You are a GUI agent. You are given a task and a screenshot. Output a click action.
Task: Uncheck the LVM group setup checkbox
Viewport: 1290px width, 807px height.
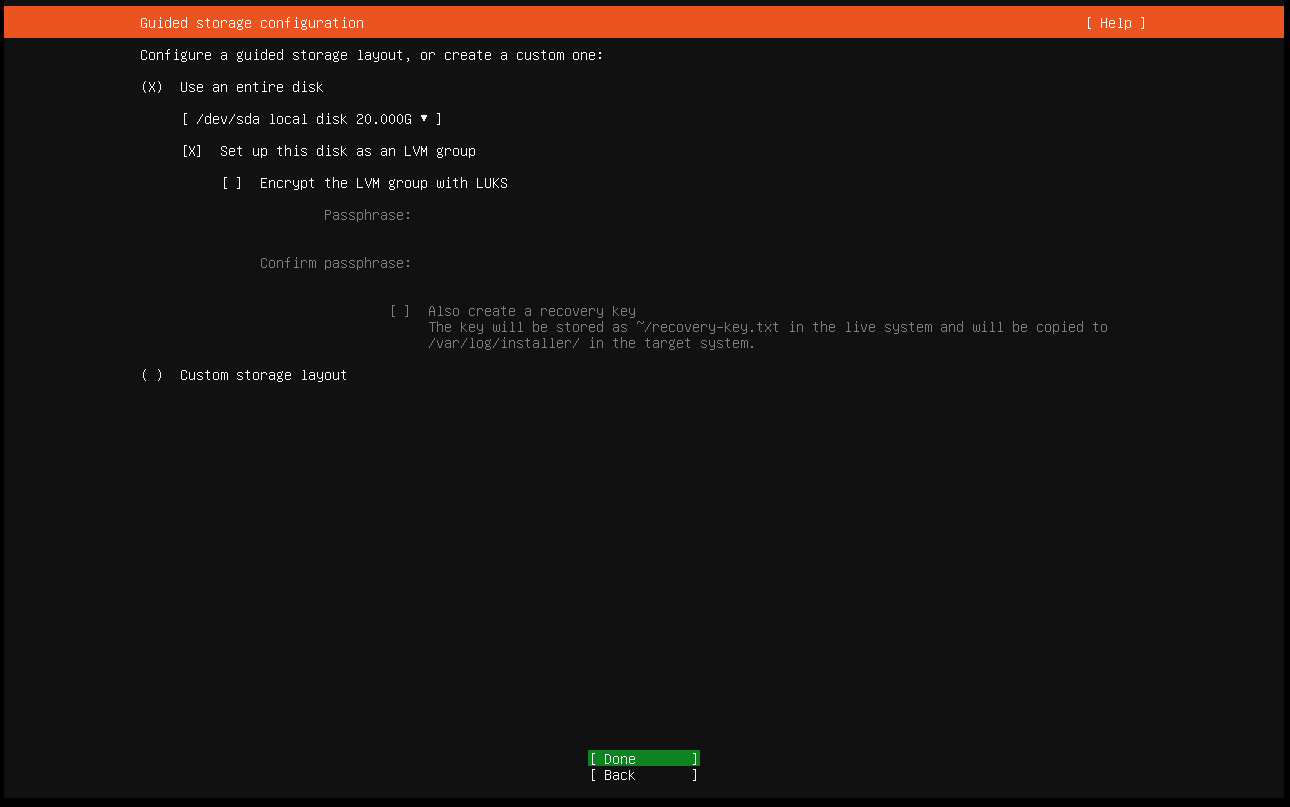(192, 151)
